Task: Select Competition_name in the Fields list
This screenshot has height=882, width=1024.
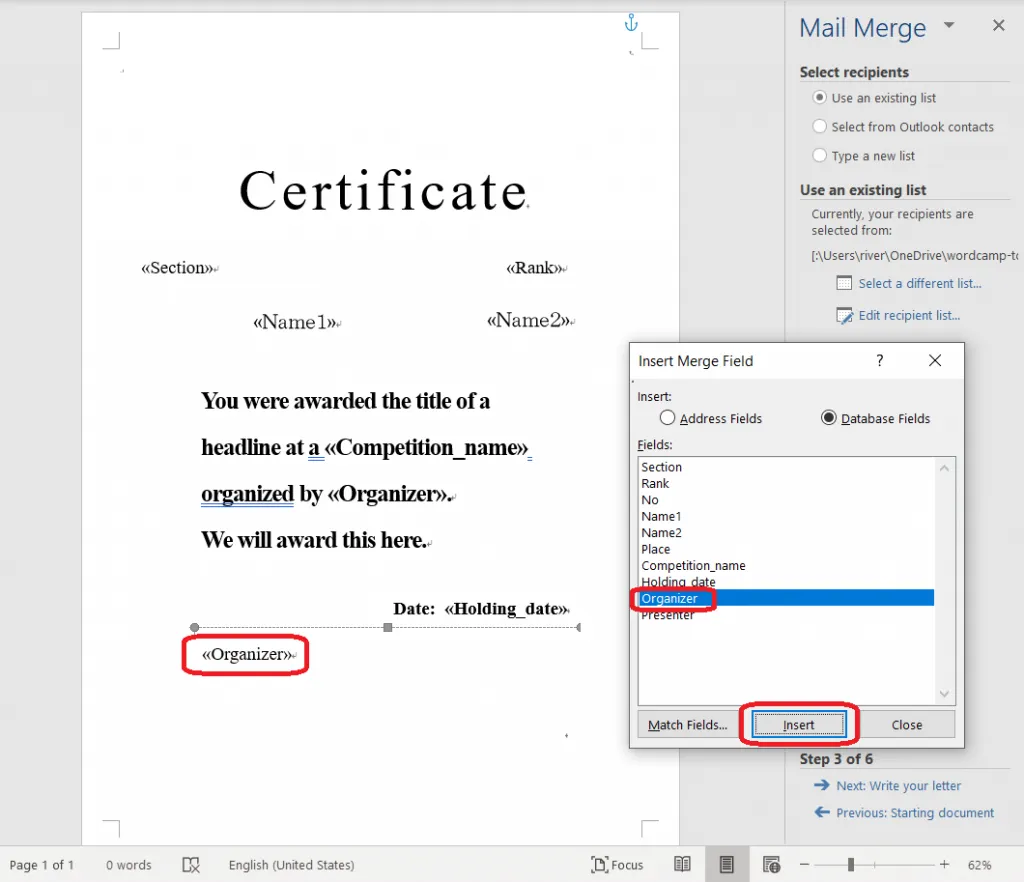Action: click(693, 566)
